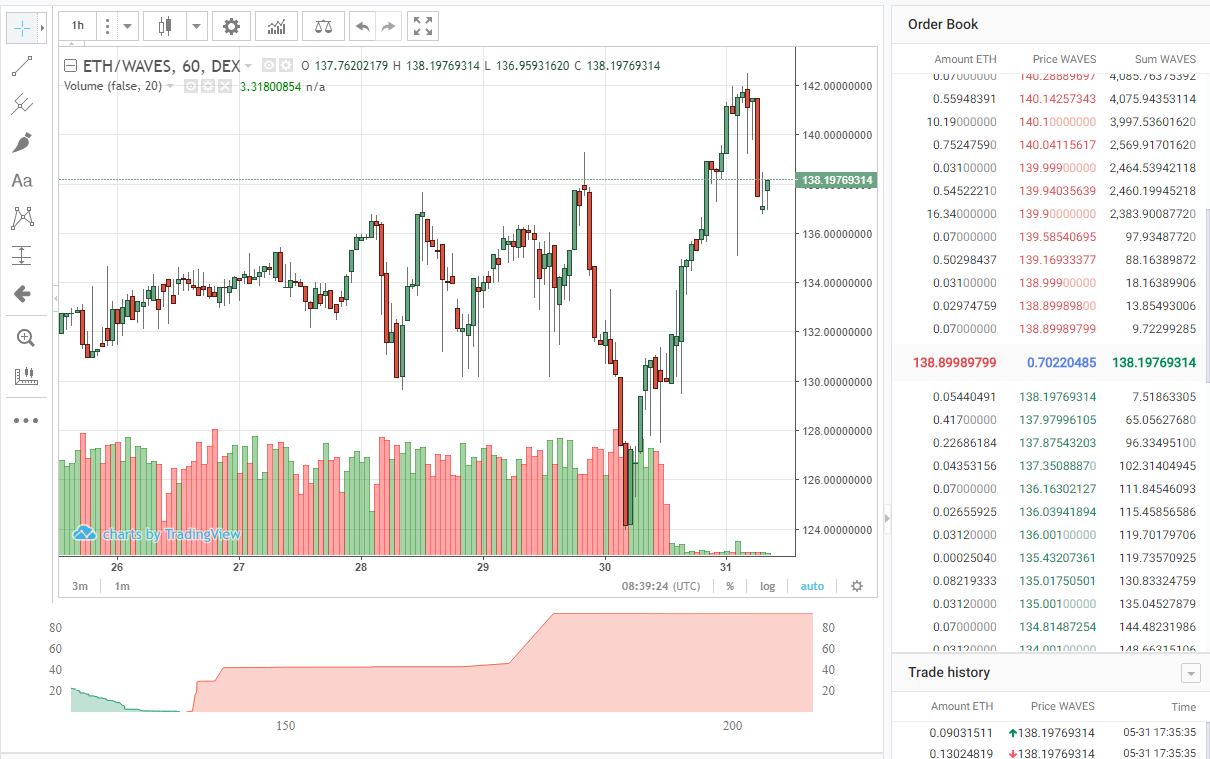Select the trend line drawing tool

click(22, 67)
